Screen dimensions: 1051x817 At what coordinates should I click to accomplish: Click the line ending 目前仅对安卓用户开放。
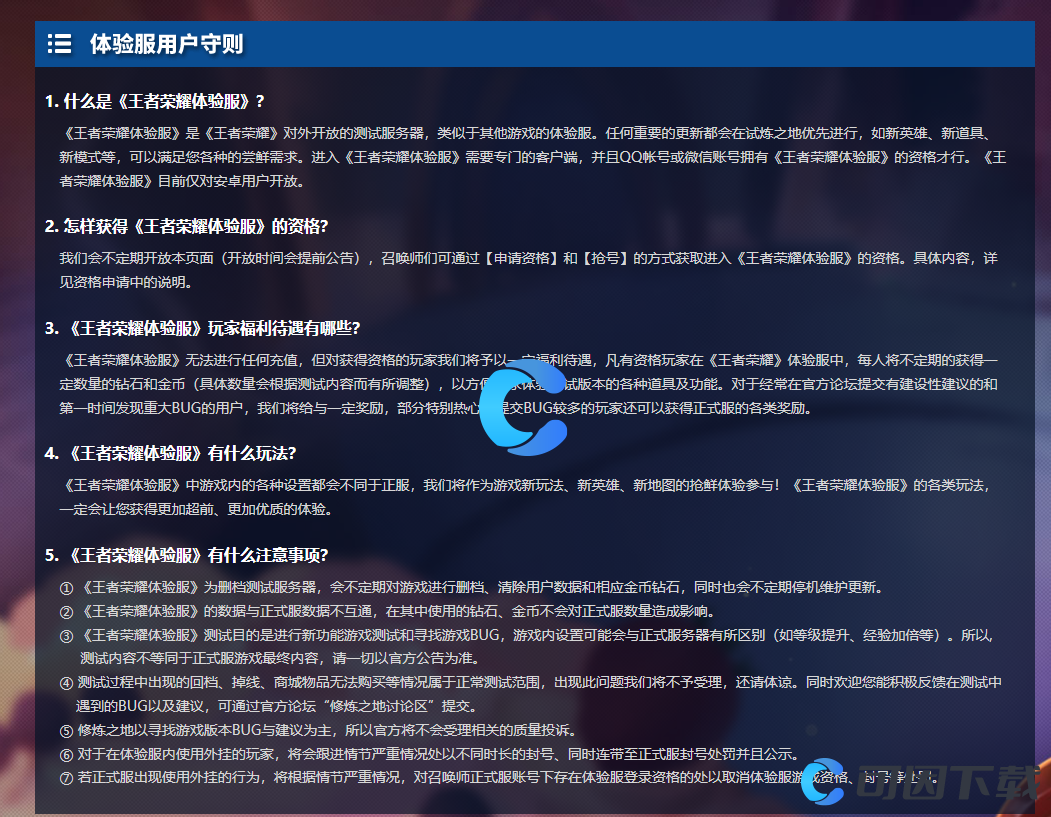[182, 181]
